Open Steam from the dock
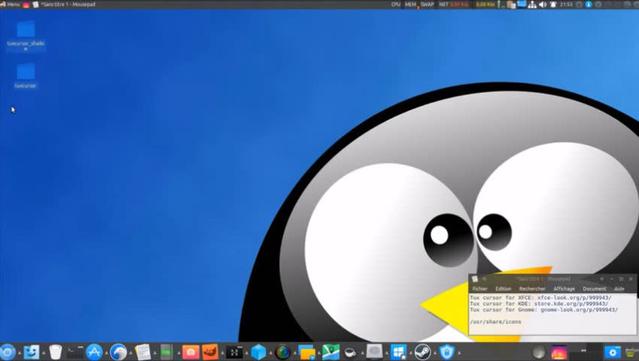The image size is (639, 361). [x=423, y=352]
